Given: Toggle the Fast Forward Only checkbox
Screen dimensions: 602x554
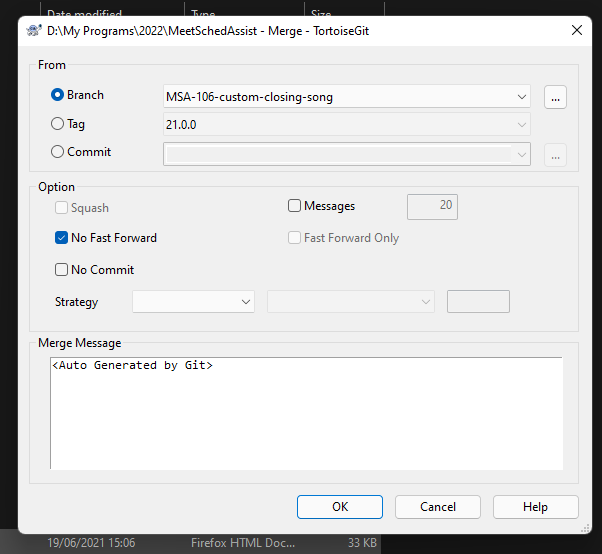Looking at the screenshot, I should click(x=294, y=238).
